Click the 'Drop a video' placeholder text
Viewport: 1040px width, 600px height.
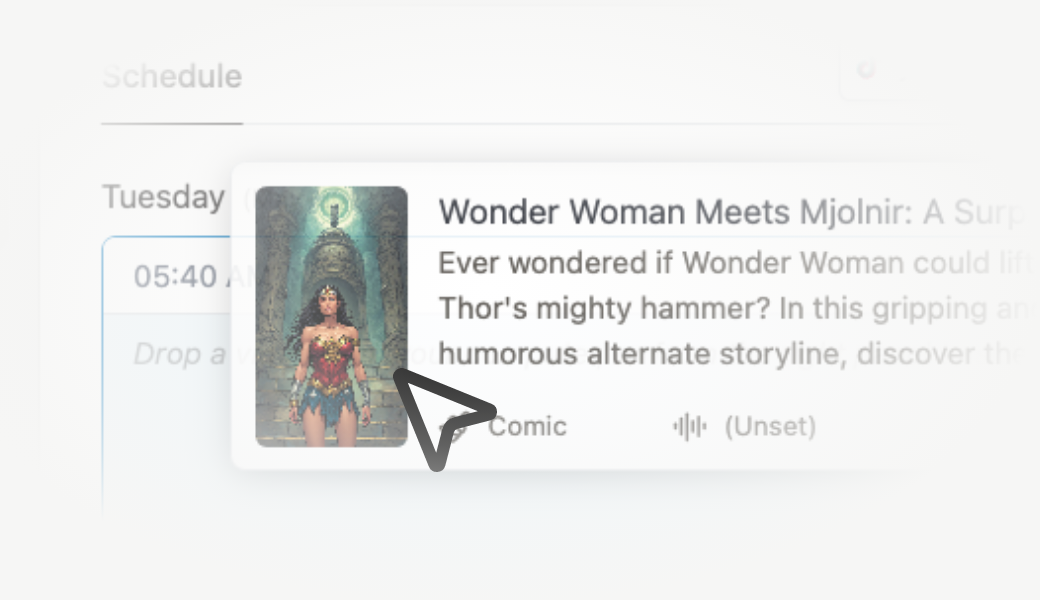(x=179, y=354)
